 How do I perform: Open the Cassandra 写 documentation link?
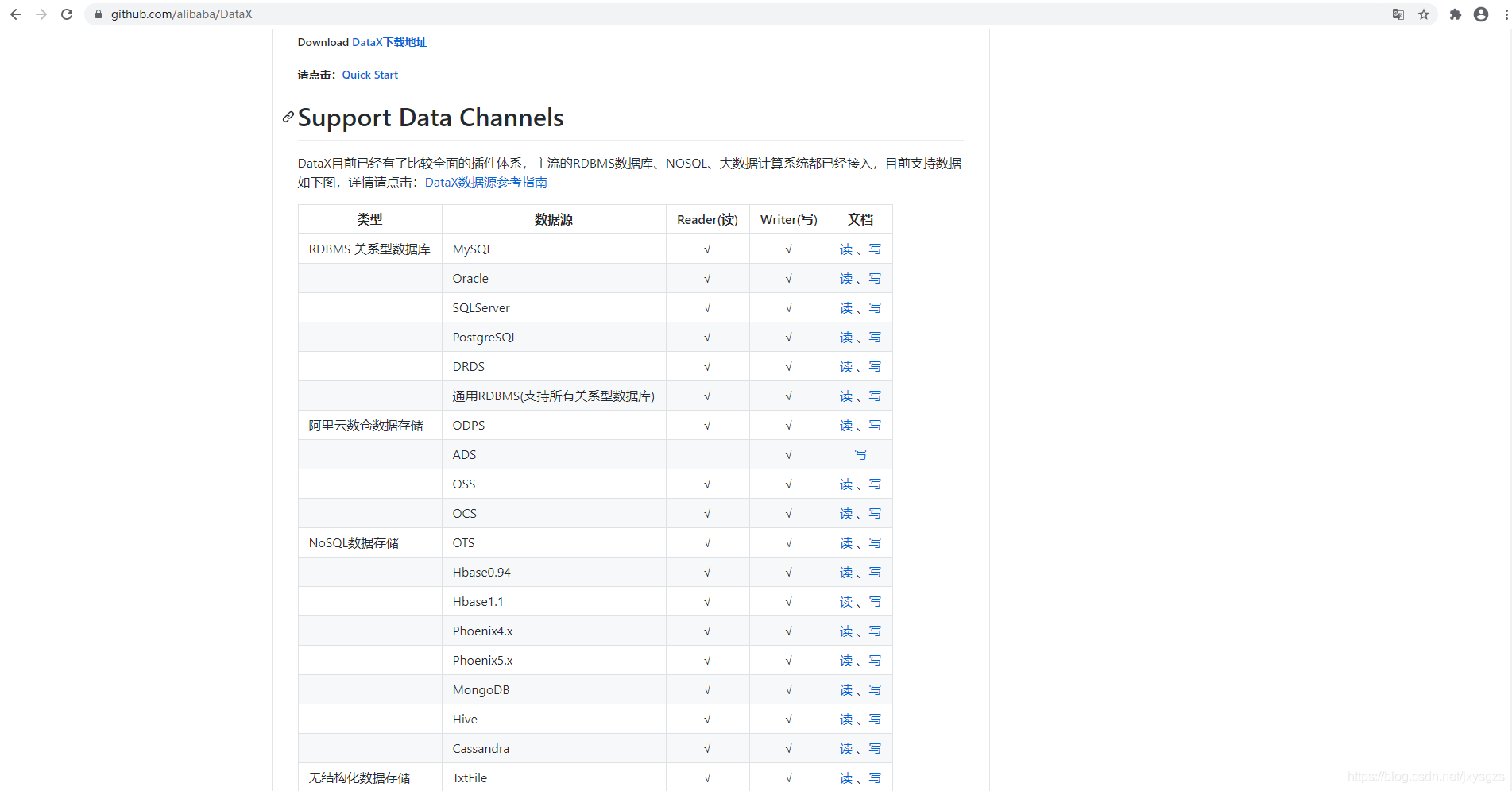coord(875,749)
